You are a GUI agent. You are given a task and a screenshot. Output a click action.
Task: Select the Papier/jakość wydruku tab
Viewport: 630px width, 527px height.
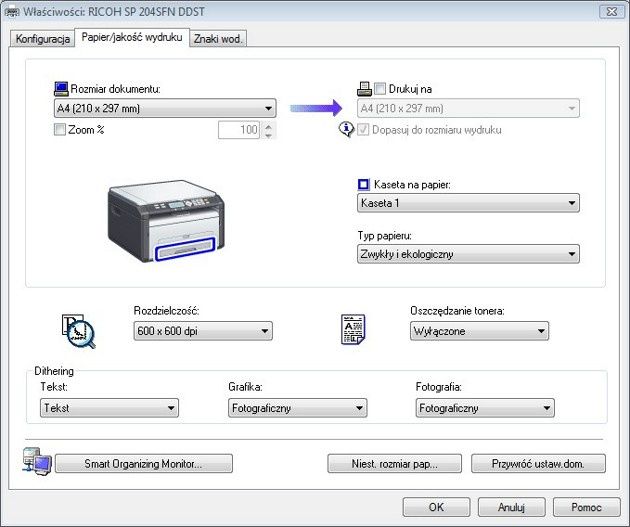click(132, 37)
